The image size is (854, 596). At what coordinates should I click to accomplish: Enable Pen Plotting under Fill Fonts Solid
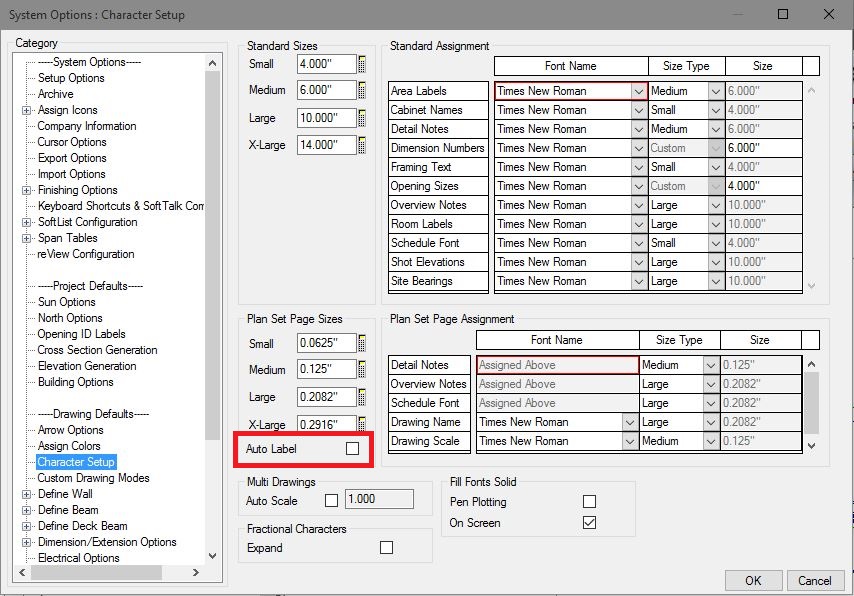click(x=589, y=501)
